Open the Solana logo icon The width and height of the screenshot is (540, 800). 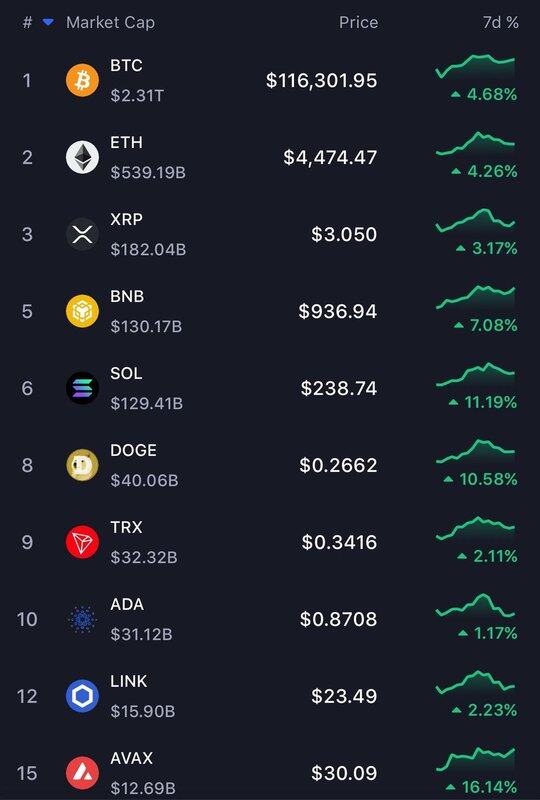82,388
